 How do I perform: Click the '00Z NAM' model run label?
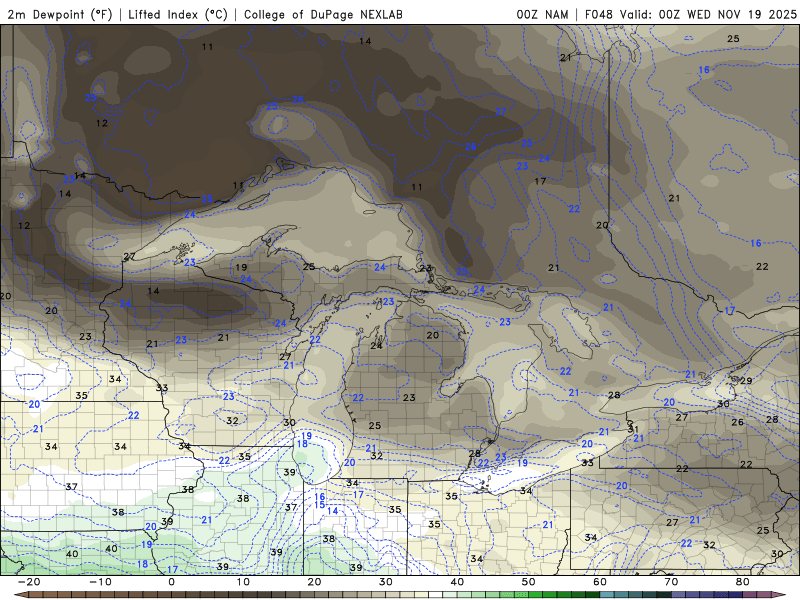tap(542, 14)
